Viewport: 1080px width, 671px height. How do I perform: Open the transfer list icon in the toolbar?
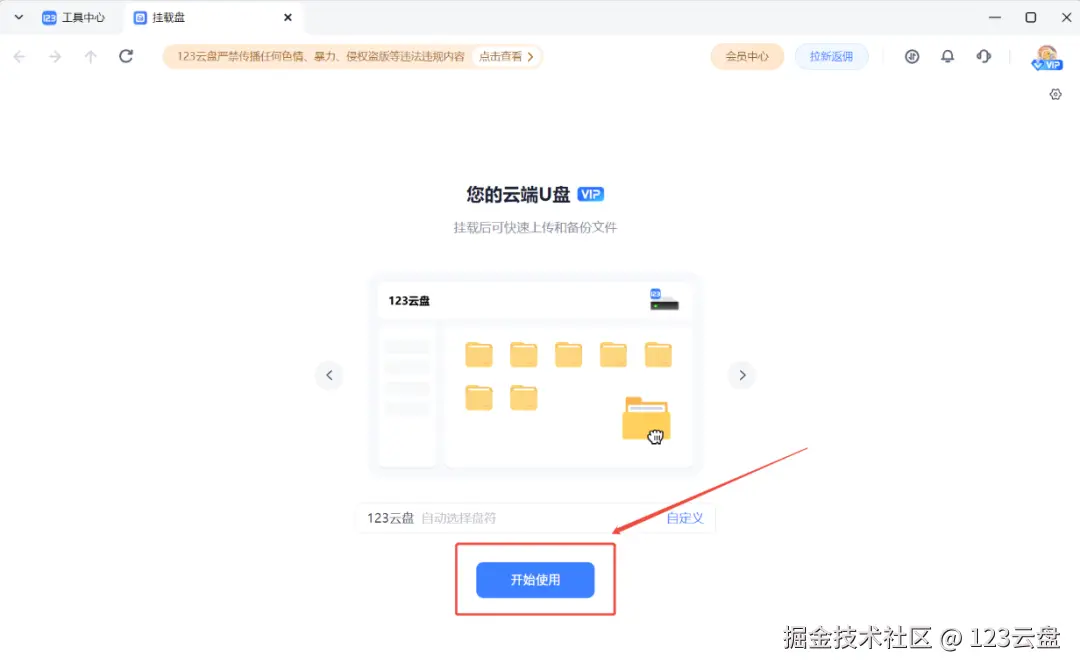[x=912, y=56]
